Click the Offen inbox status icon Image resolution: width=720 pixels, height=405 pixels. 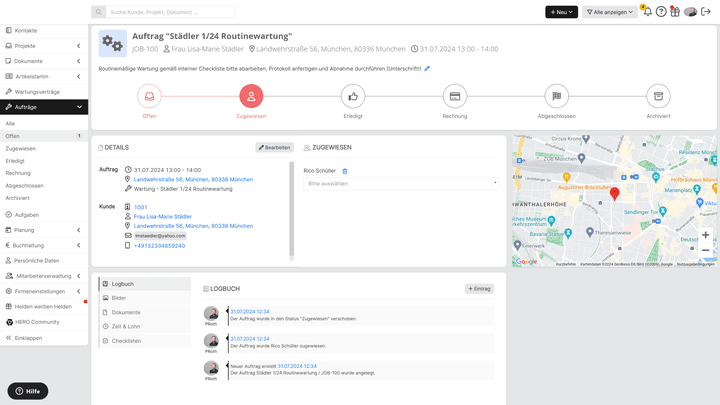tap(149, 96)
